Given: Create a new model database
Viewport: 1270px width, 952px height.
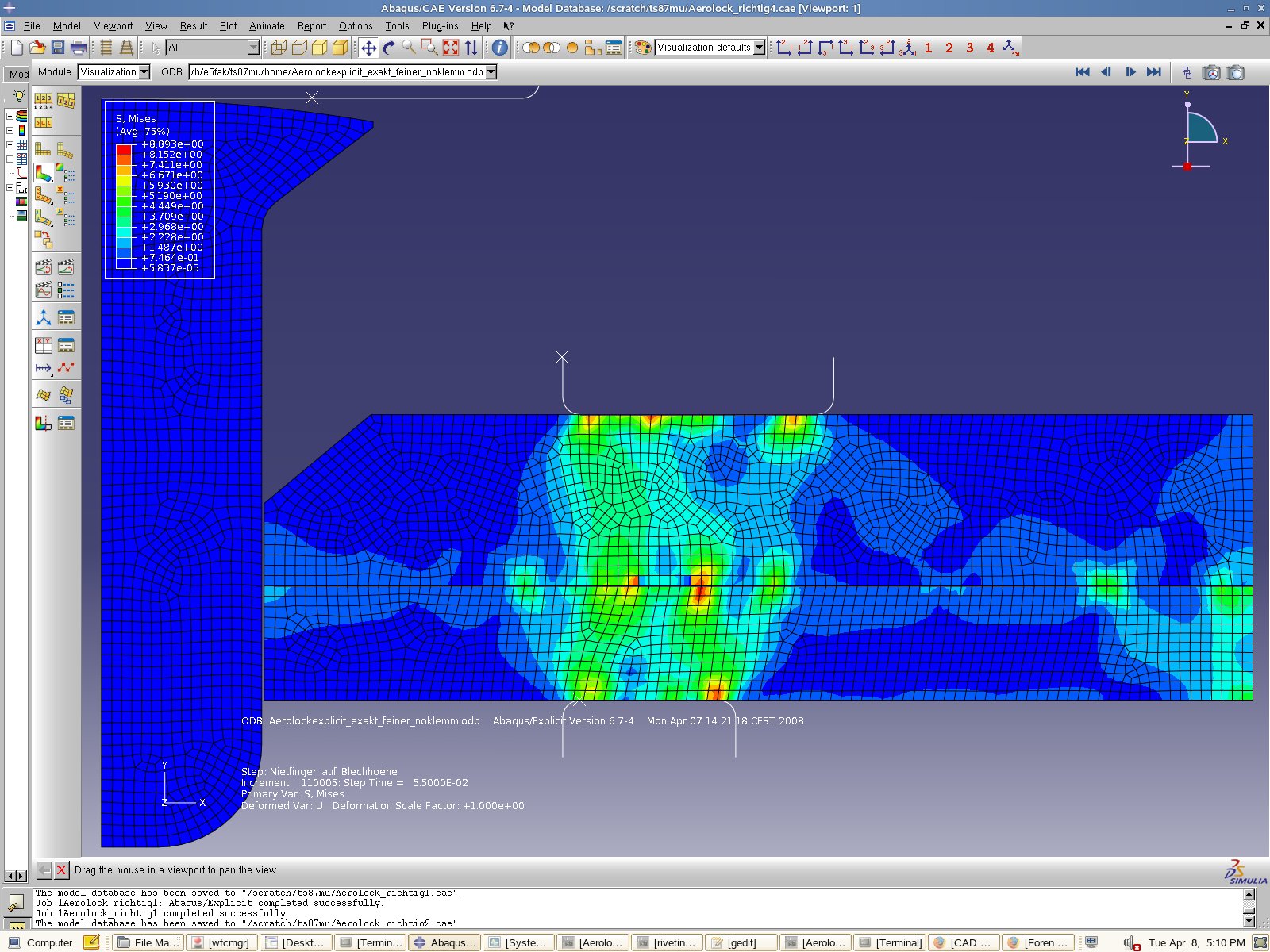Looking at the screenshot, I should tap(17, 48).
